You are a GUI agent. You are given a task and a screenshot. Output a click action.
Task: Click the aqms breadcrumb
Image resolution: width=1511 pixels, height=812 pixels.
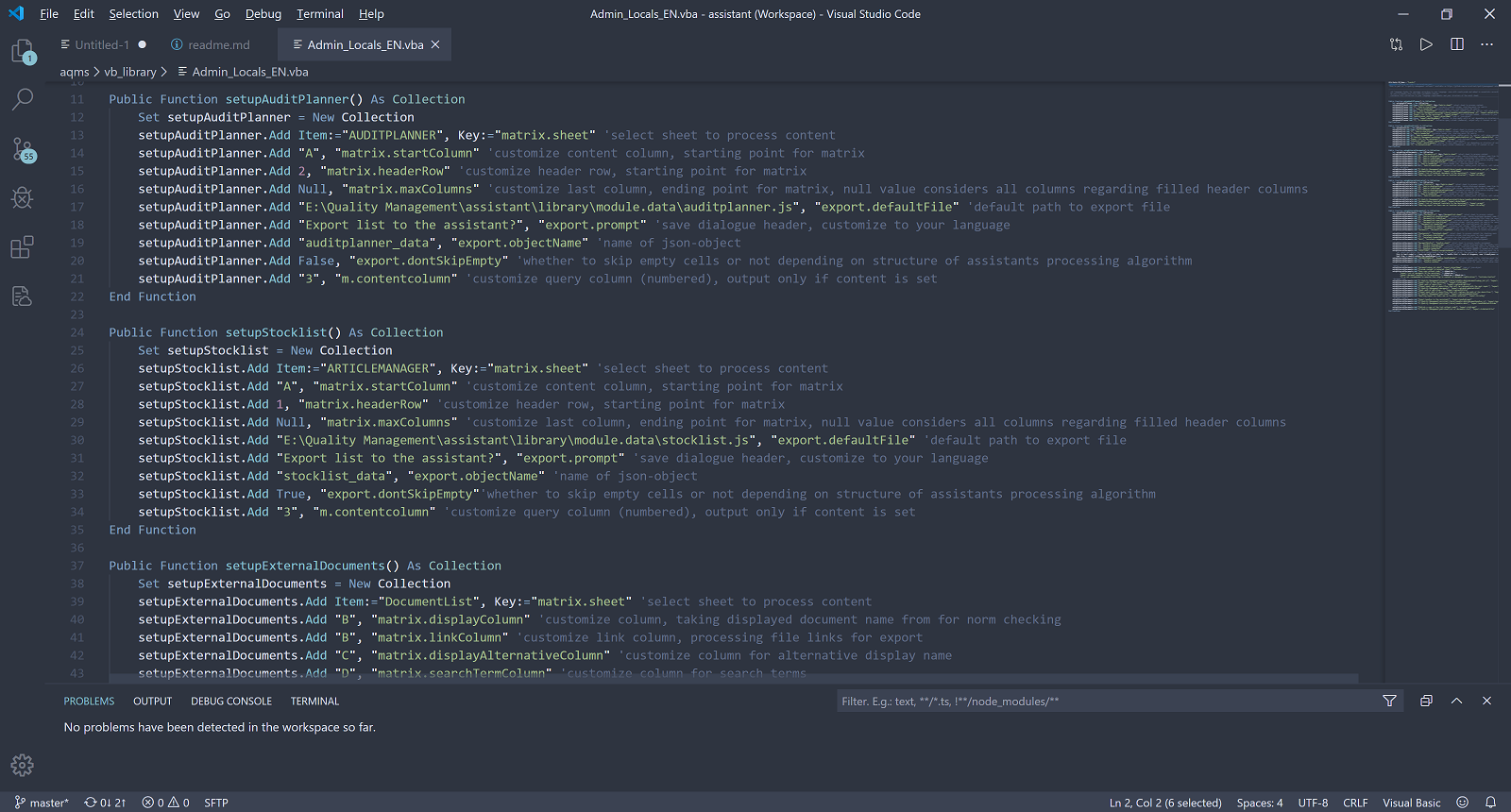pyautogui.click(x=75, y=72)
